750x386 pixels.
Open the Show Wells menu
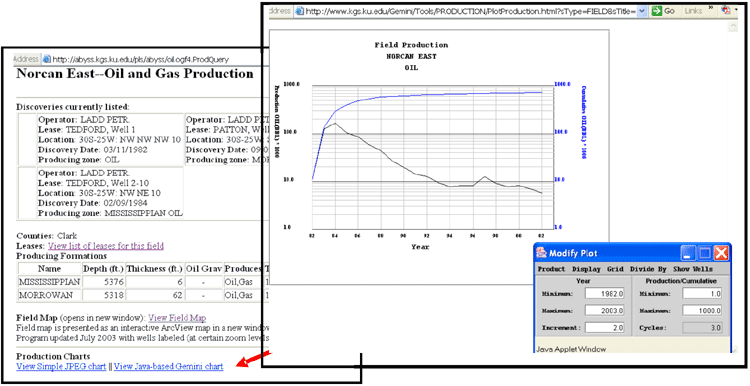coord(693,269)
